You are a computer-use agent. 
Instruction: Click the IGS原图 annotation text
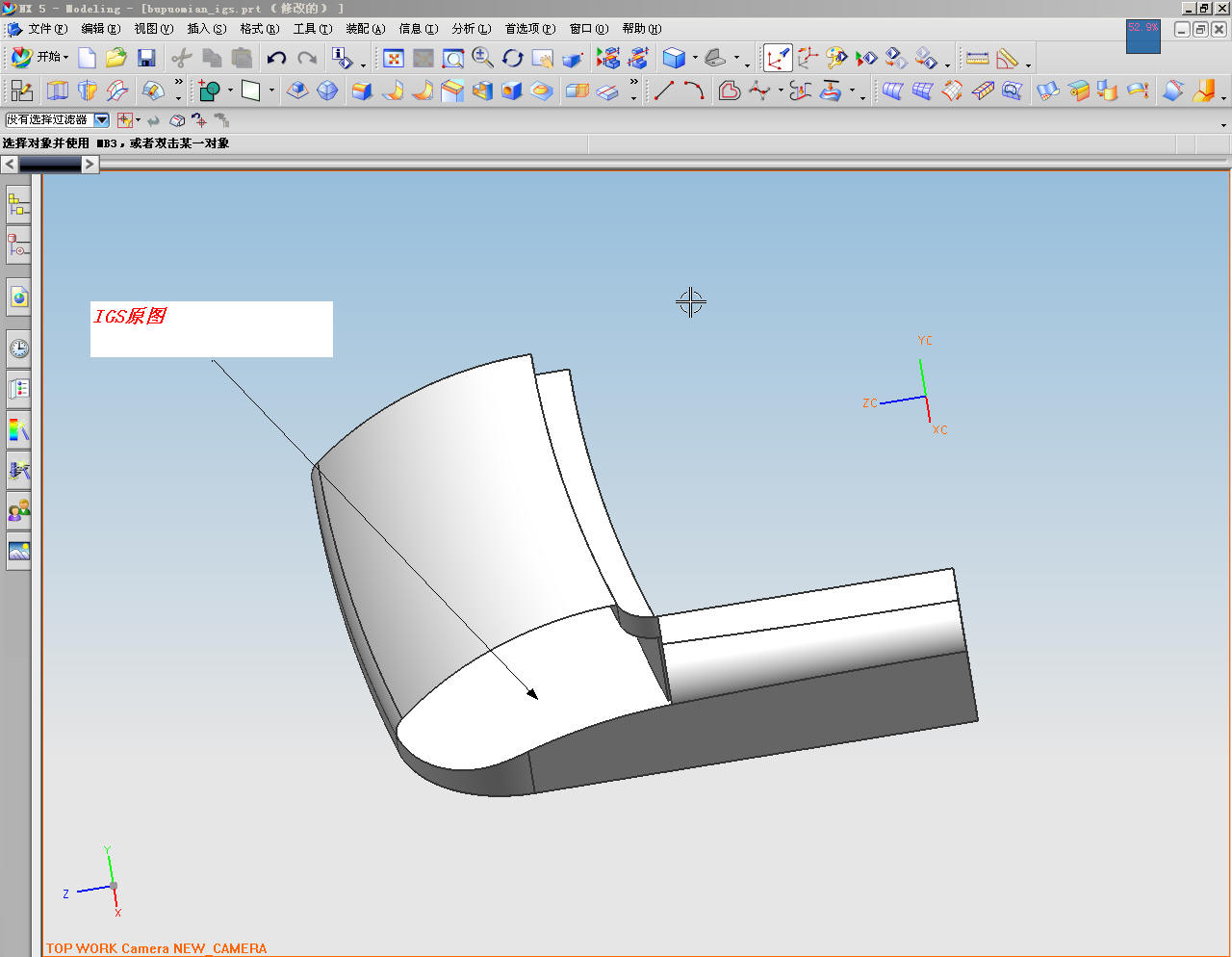click(x=130, y=316)
